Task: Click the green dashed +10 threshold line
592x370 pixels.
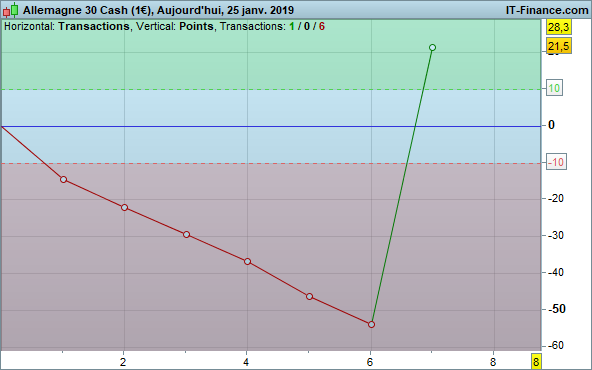Action: click(270, 89)
